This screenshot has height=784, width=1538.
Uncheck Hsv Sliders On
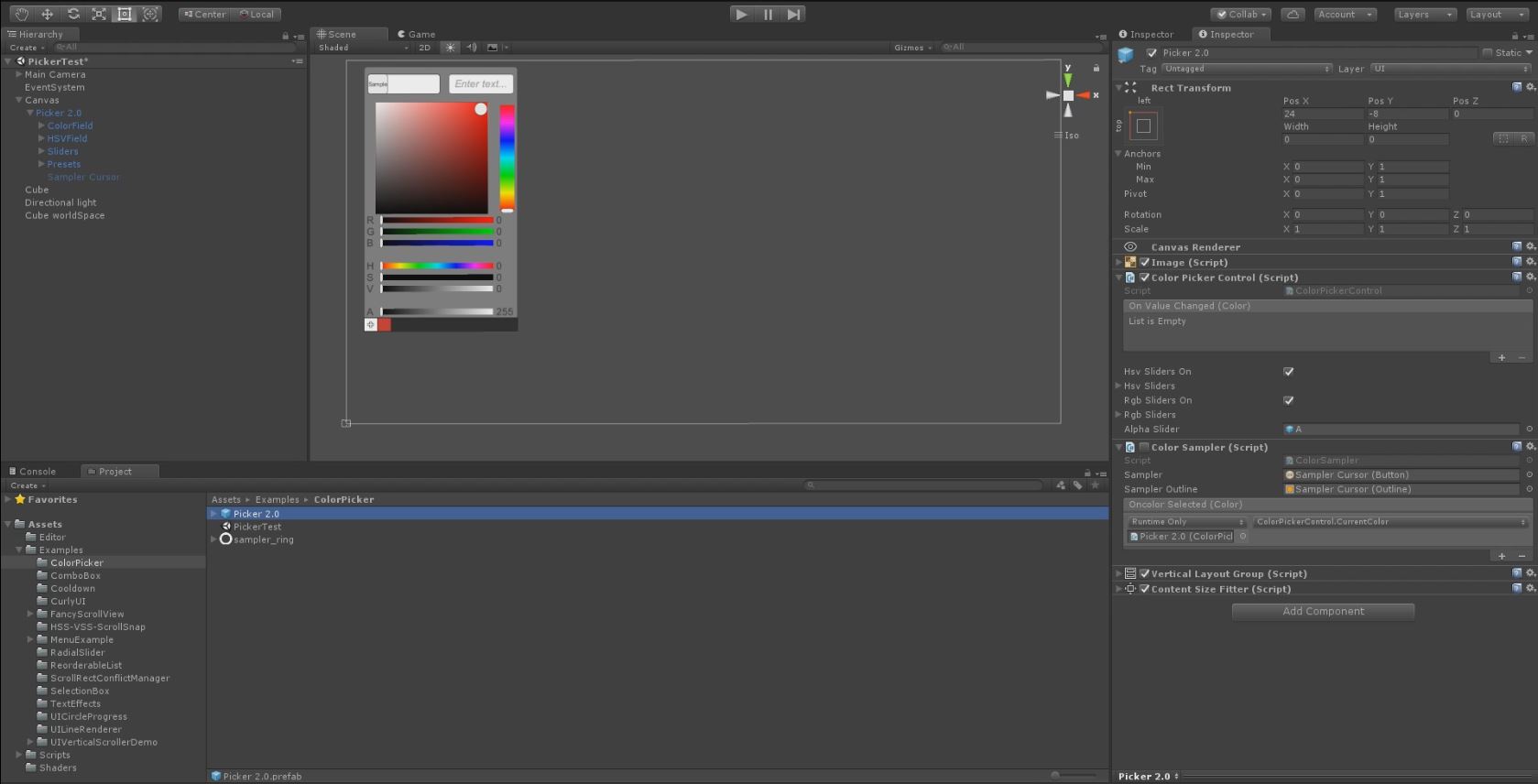[1289, 371]
